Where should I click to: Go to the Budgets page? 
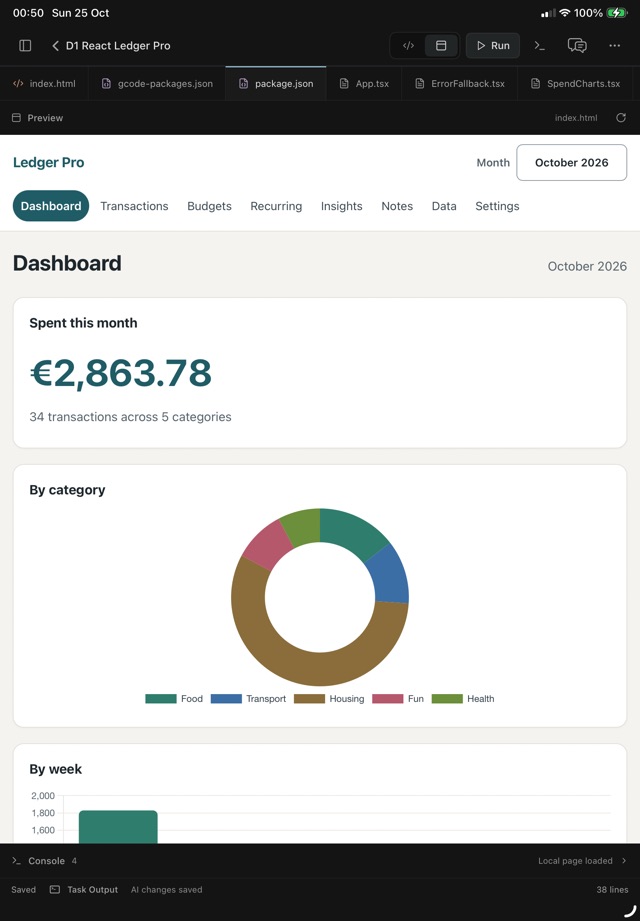(210, 206)
